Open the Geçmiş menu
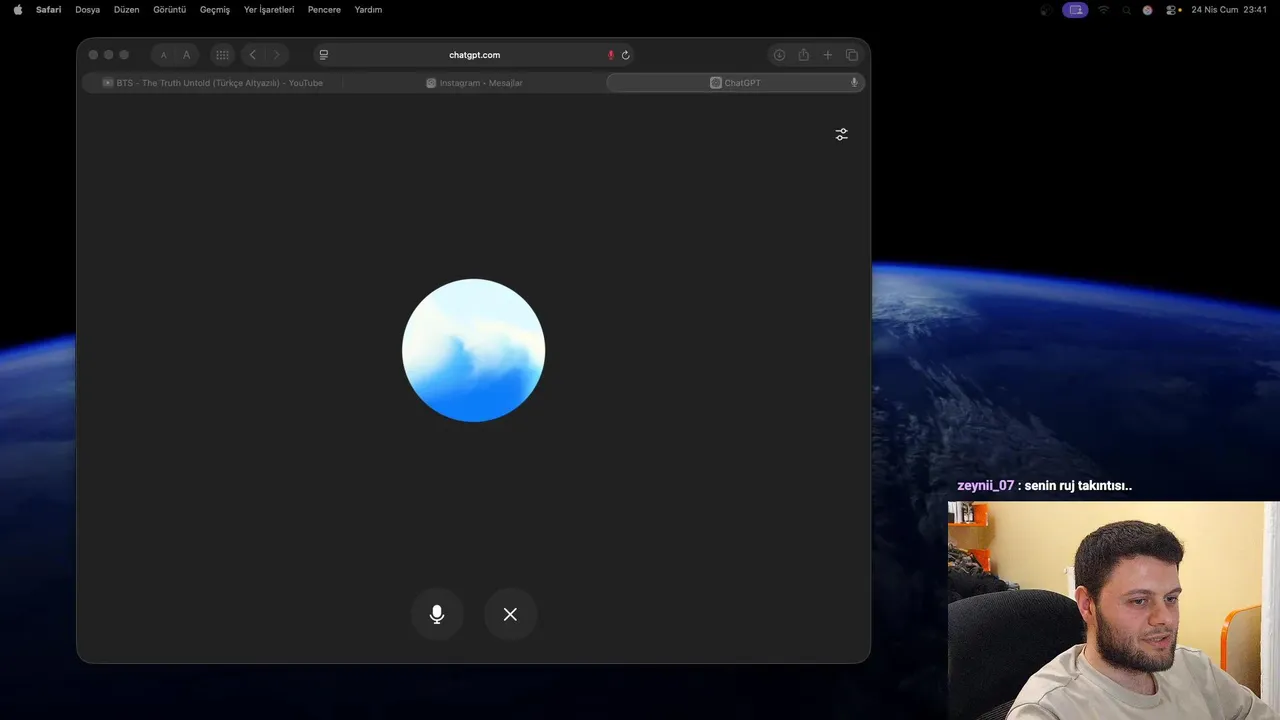 point(215,10)
